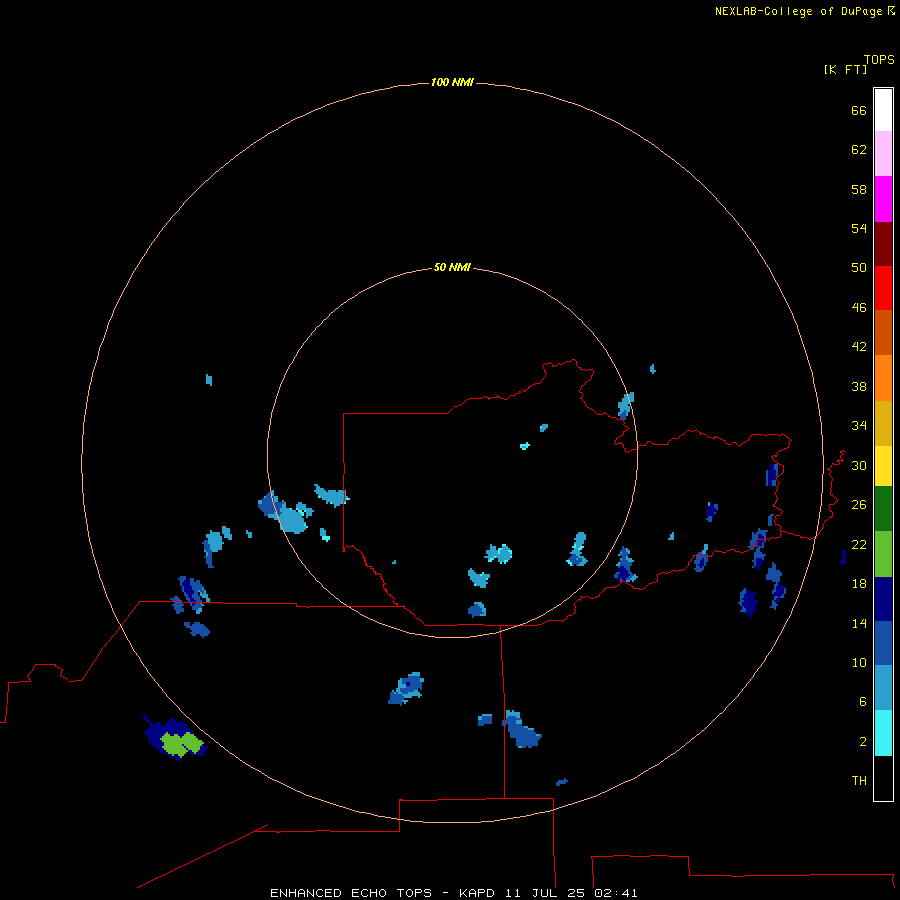Image resolution: width=900 pixels, height=900 pixels.
Task: Click the 46 legend value
Action: pyautogui.click(x=859, y=307)
